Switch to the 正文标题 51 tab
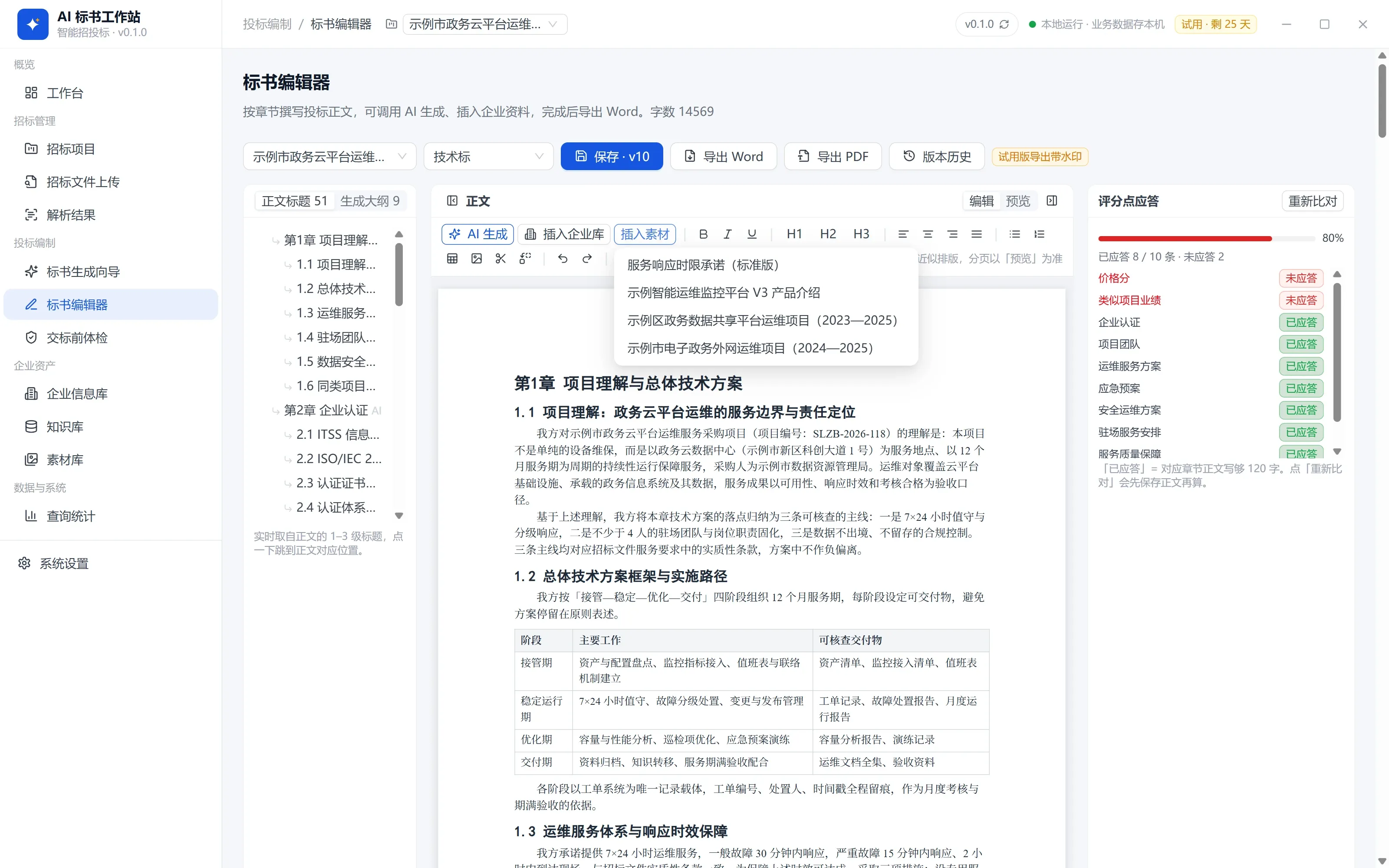 point(294,201)
